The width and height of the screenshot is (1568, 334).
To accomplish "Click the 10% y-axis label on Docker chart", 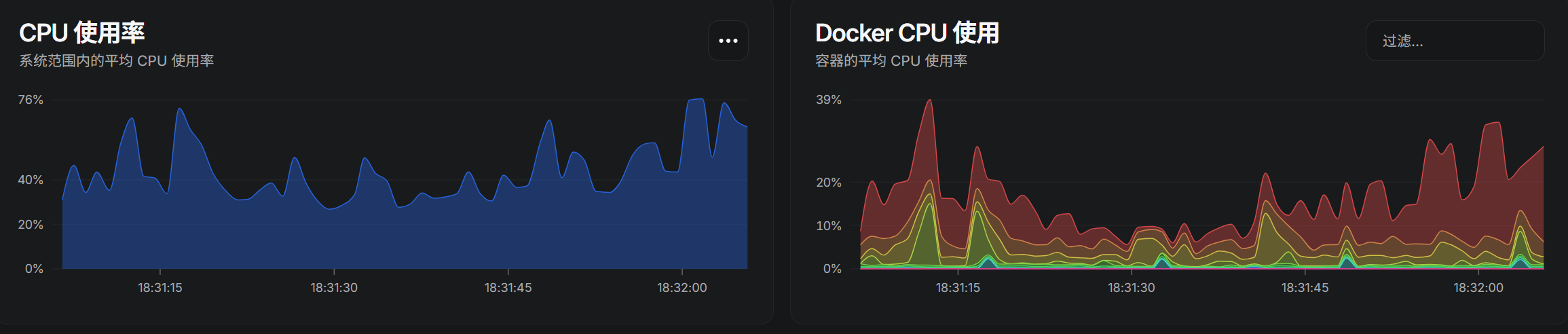I will [x=828, y=225].
